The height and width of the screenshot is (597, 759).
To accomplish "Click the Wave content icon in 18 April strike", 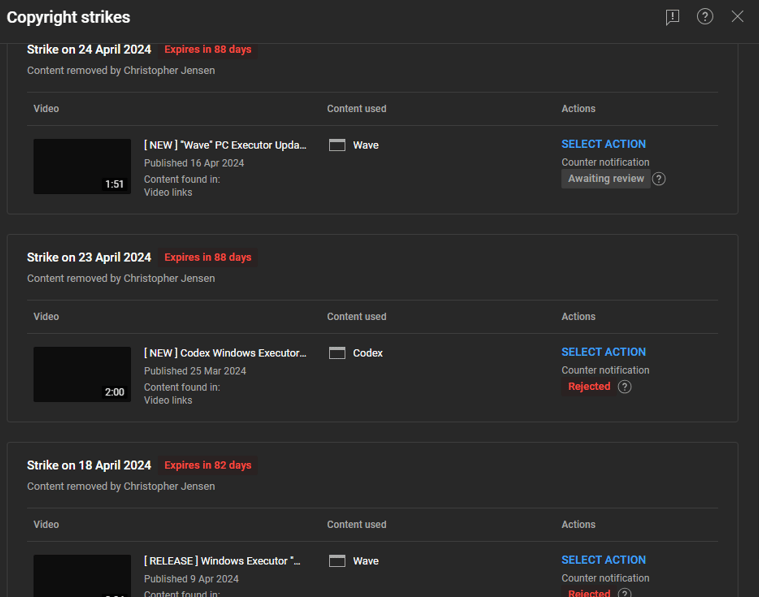I will click(x=337, y=561).
